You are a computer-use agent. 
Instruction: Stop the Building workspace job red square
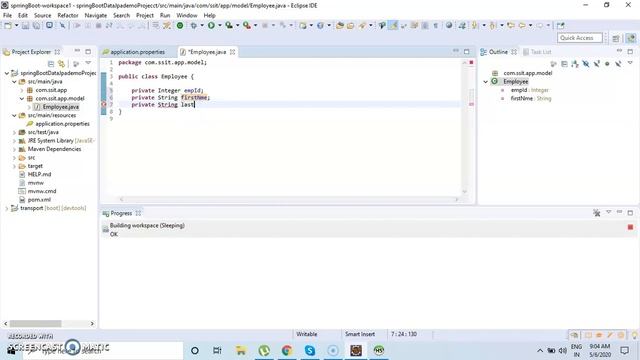tap(630, 227)
